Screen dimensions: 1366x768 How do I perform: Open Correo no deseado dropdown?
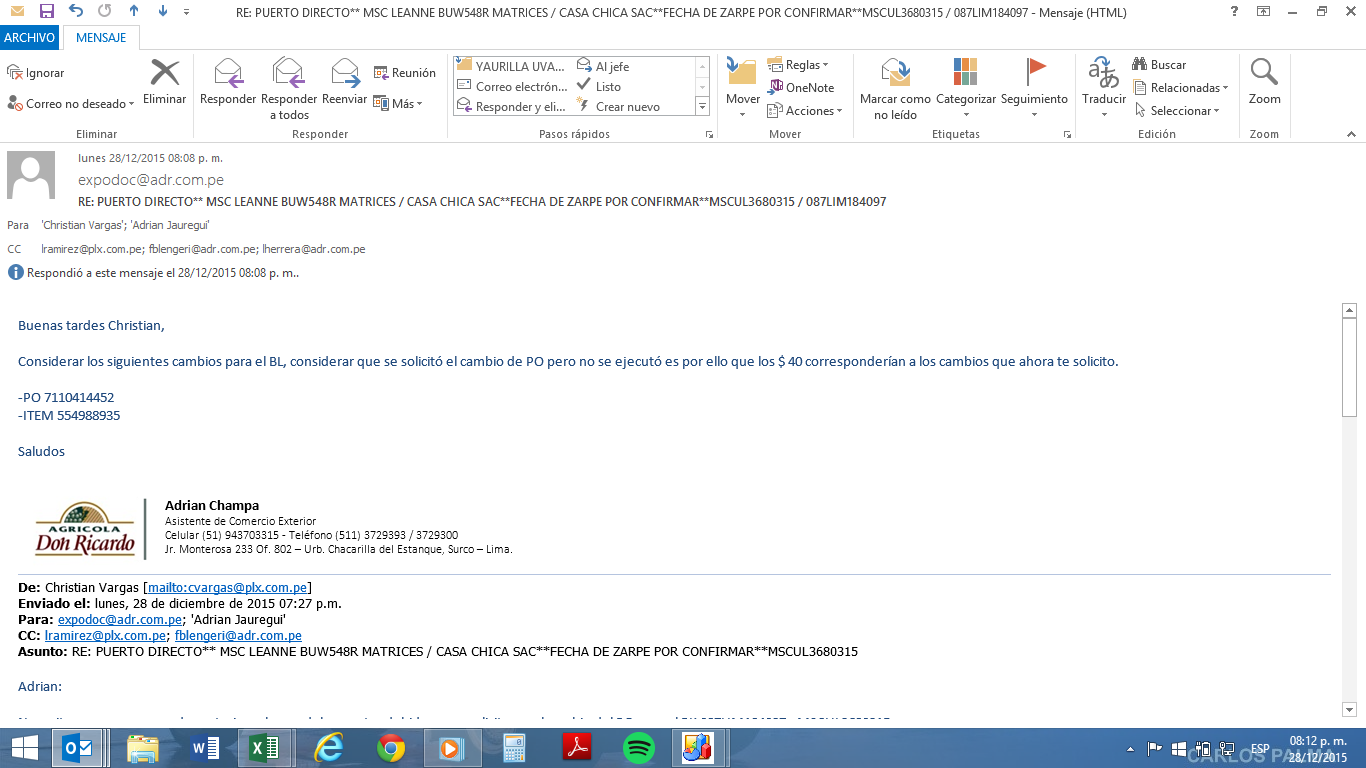(72, 104)
